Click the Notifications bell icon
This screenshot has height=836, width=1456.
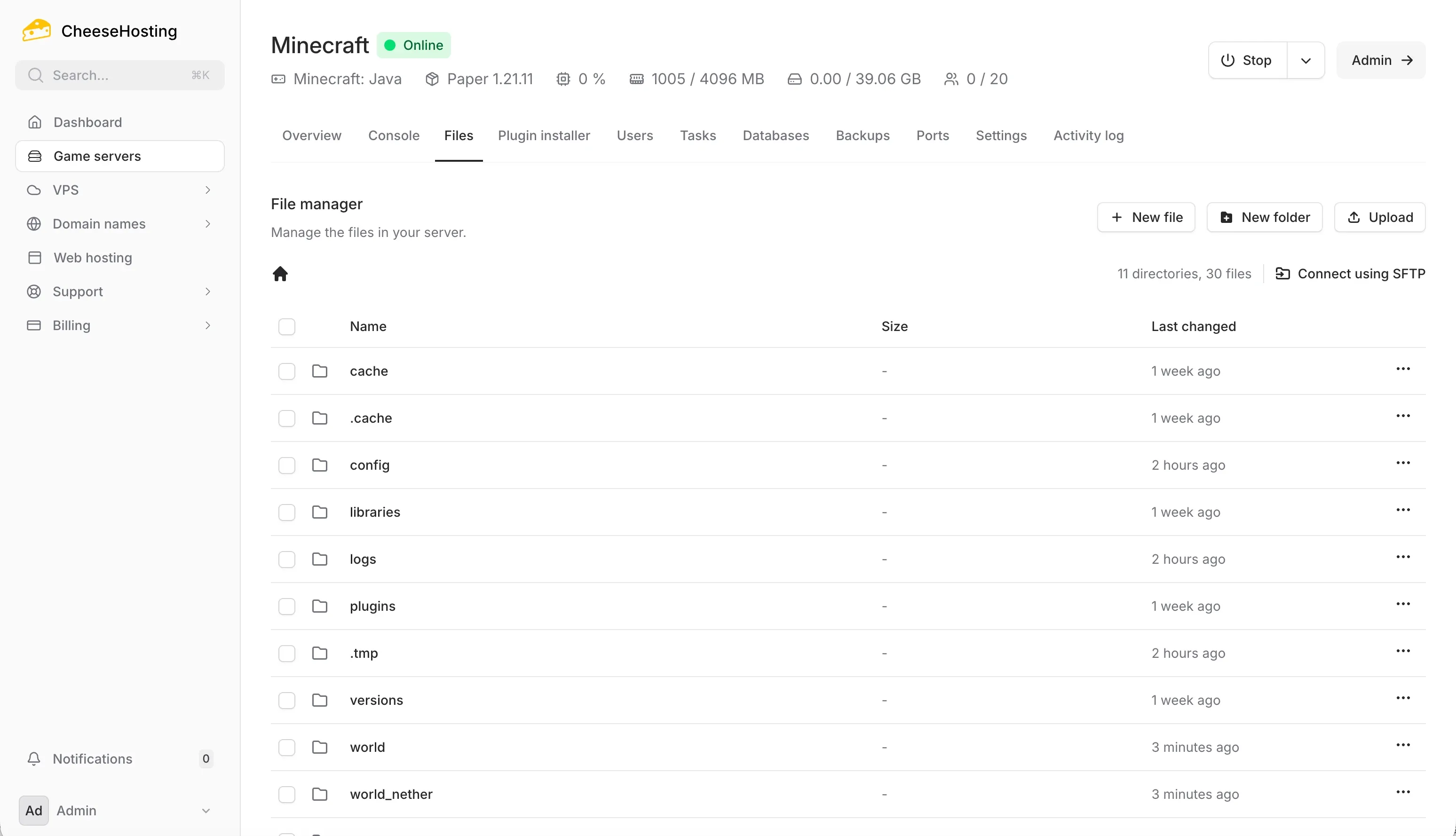[33, 758]
